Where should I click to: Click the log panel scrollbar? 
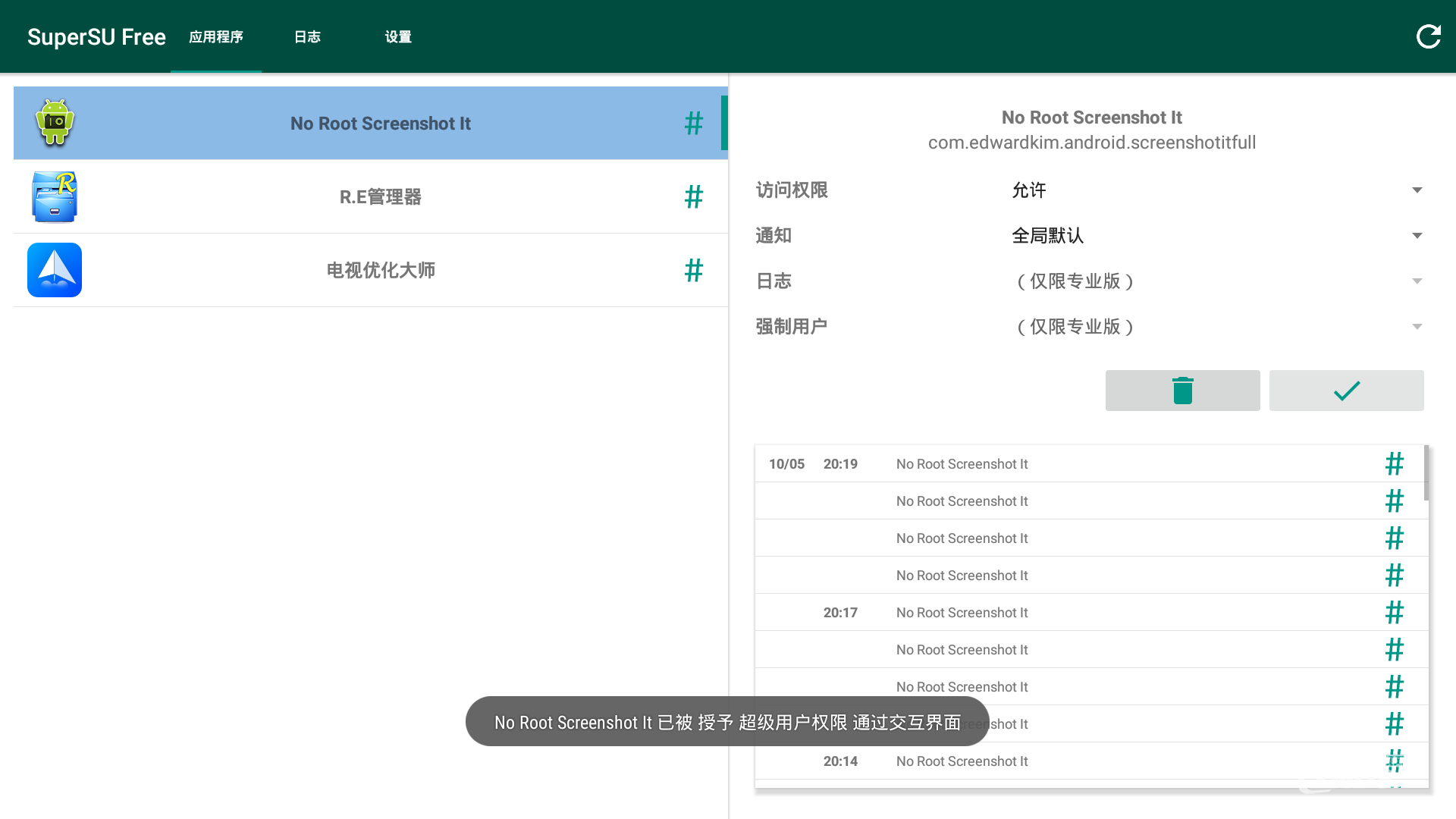pyautogui.click(x=1426, y=472)
